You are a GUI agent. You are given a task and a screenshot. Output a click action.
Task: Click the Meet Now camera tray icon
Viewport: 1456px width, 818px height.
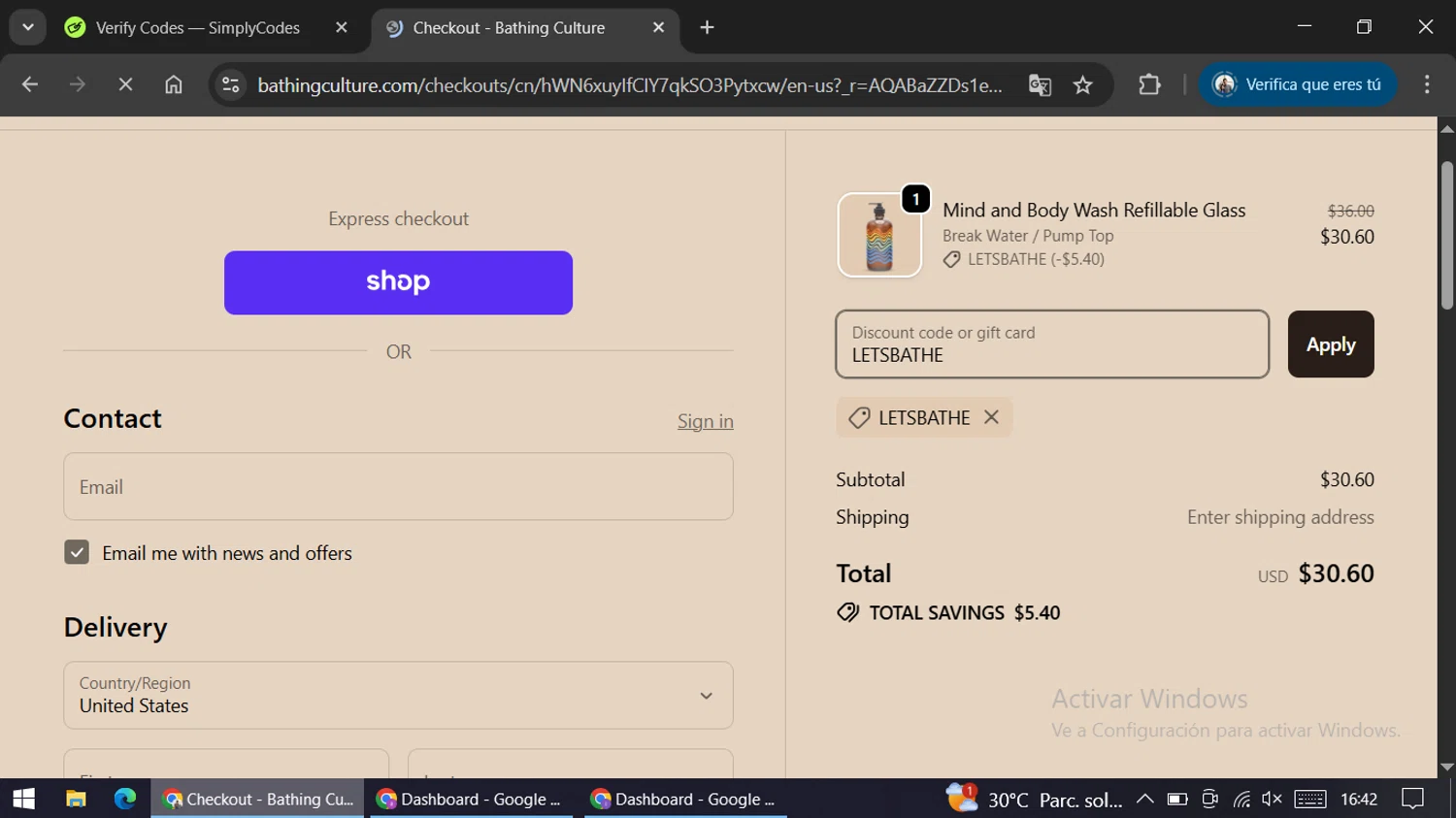(x=1209, y=799)
